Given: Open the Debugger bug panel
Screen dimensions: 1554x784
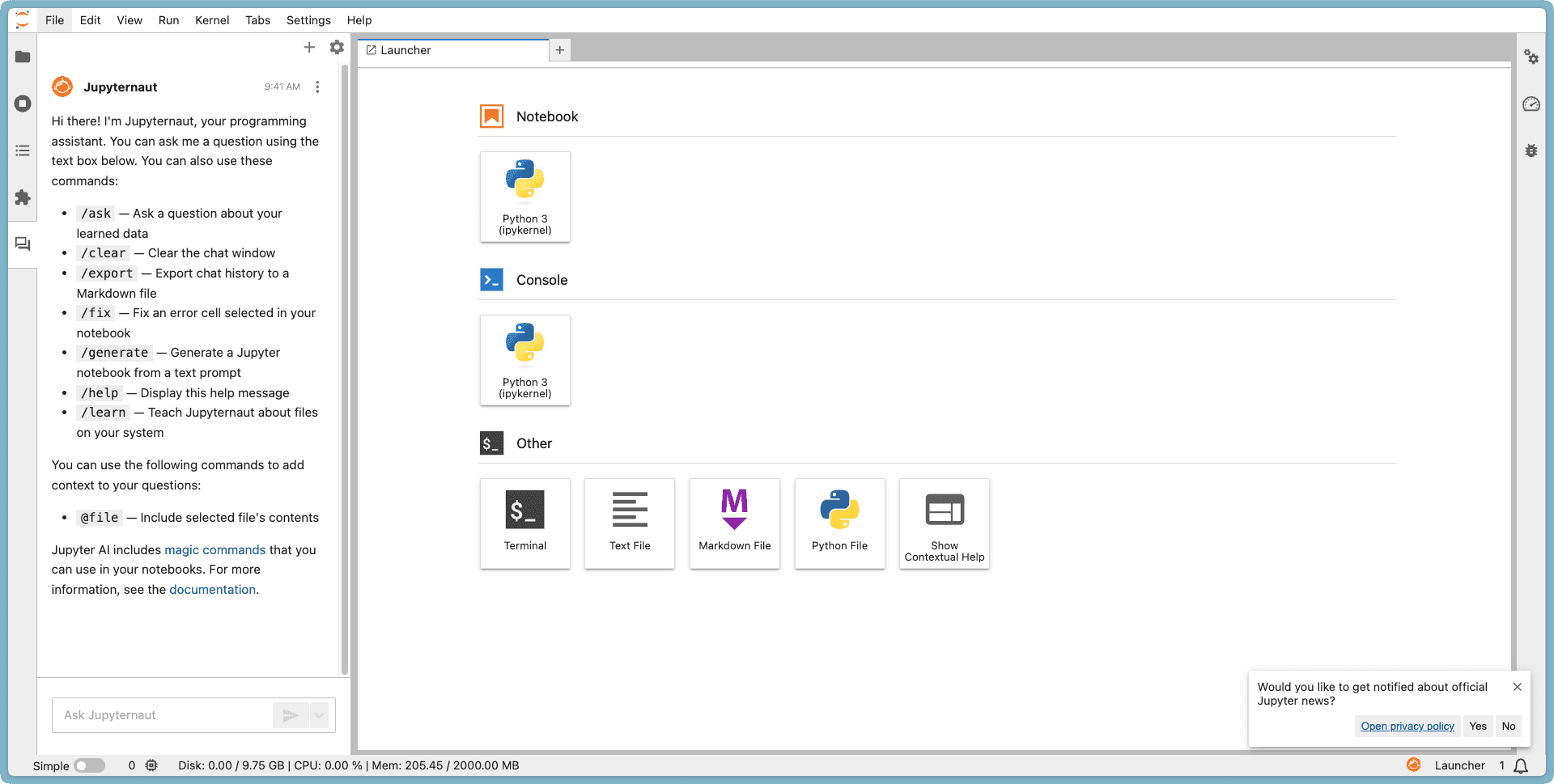Looking at the screenshot, I should 1531,150.
